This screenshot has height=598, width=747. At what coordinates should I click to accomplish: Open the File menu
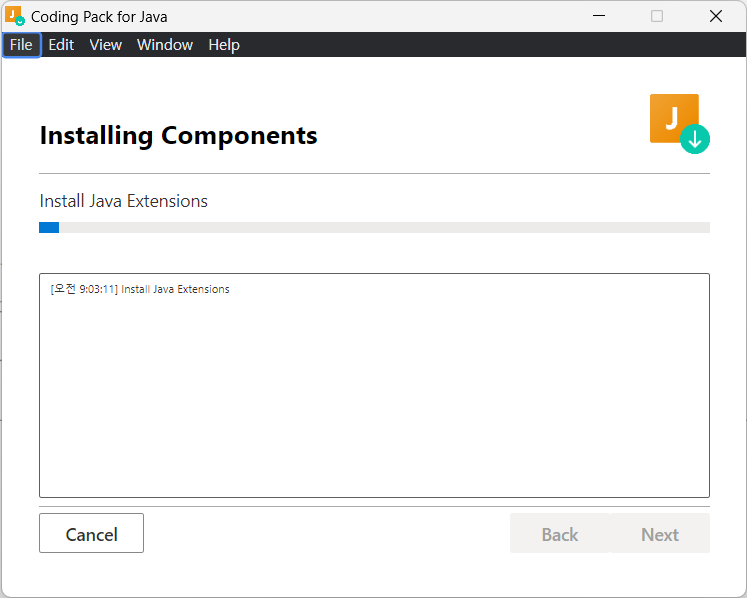click(x=21, y=45)
